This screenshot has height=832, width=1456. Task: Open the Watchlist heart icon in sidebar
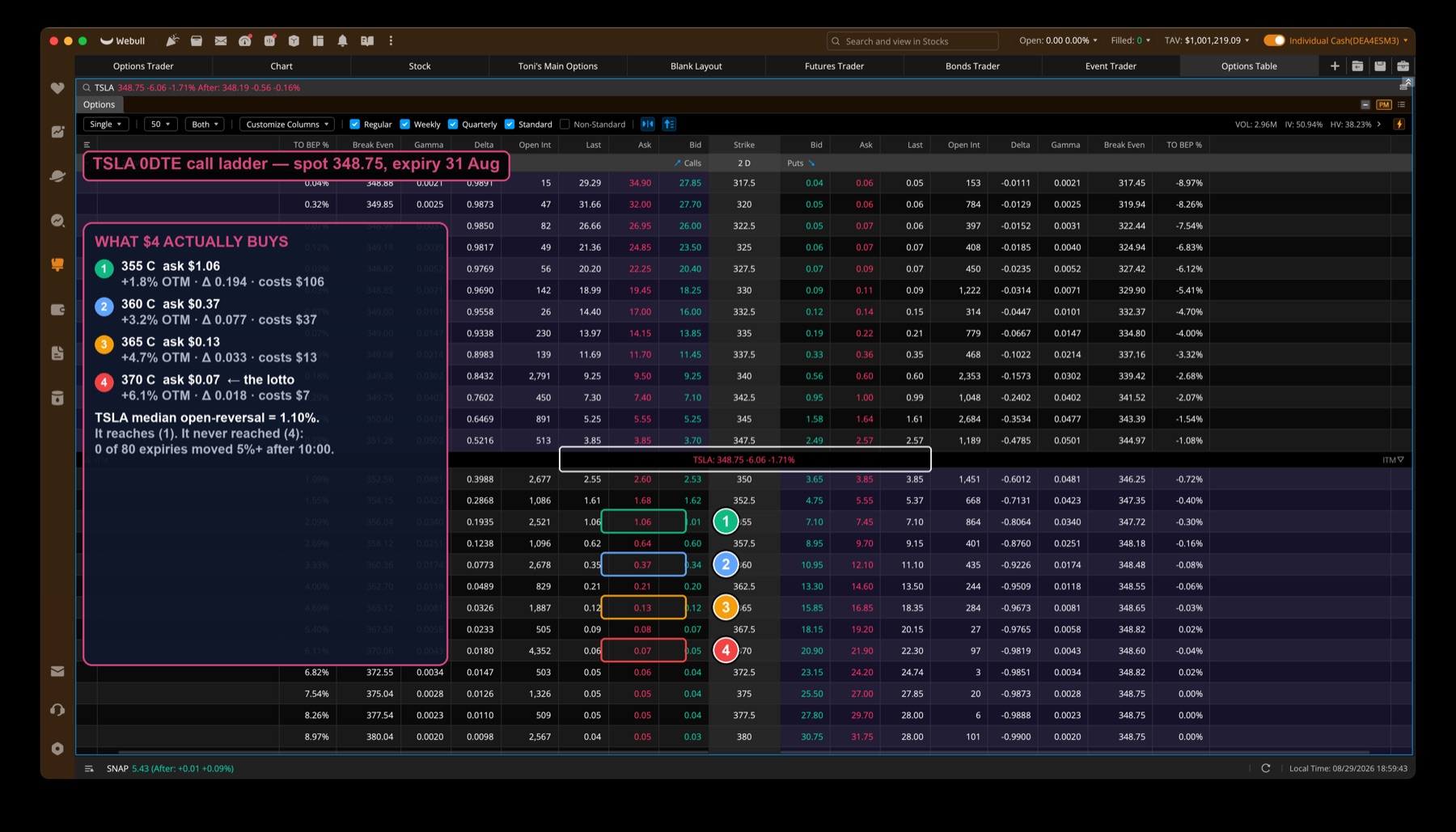pos(57,88)
